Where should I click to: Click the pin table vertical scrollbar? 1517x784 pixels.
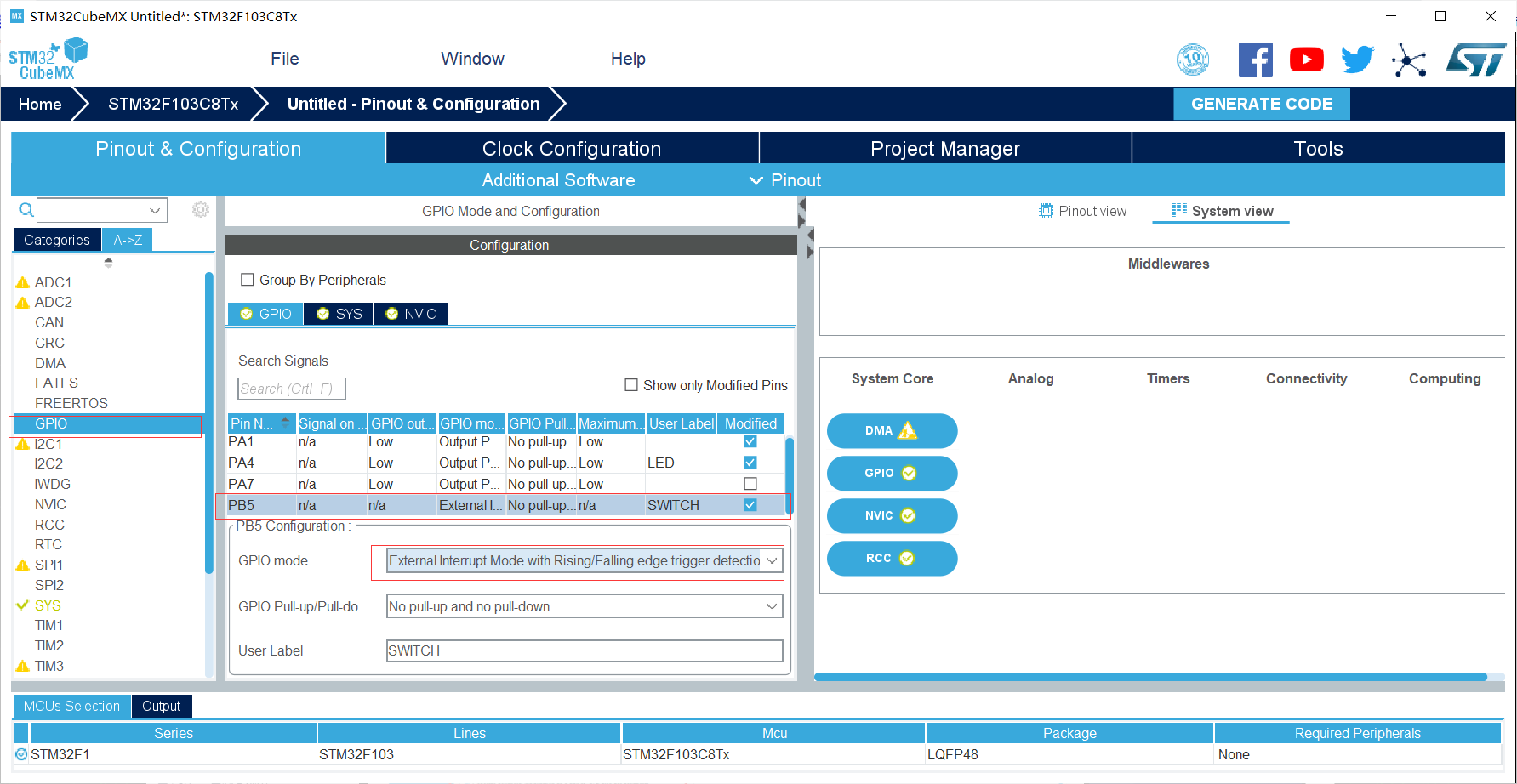pyautogui.click(x=790, y=474)
